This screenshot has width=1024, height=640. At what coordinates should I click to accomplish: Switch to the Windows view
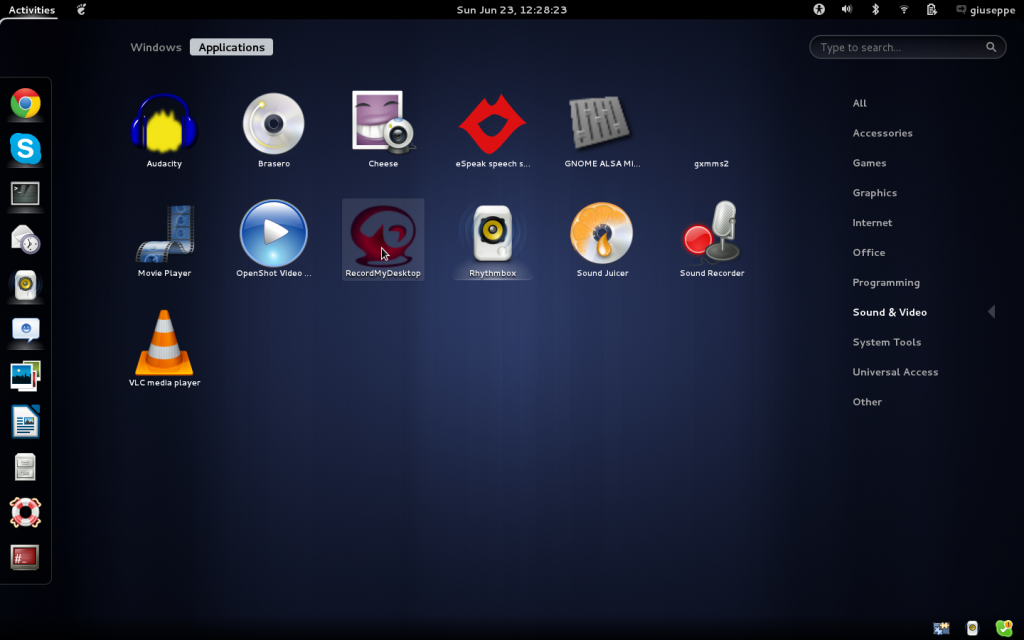click(x=155, y=47)
